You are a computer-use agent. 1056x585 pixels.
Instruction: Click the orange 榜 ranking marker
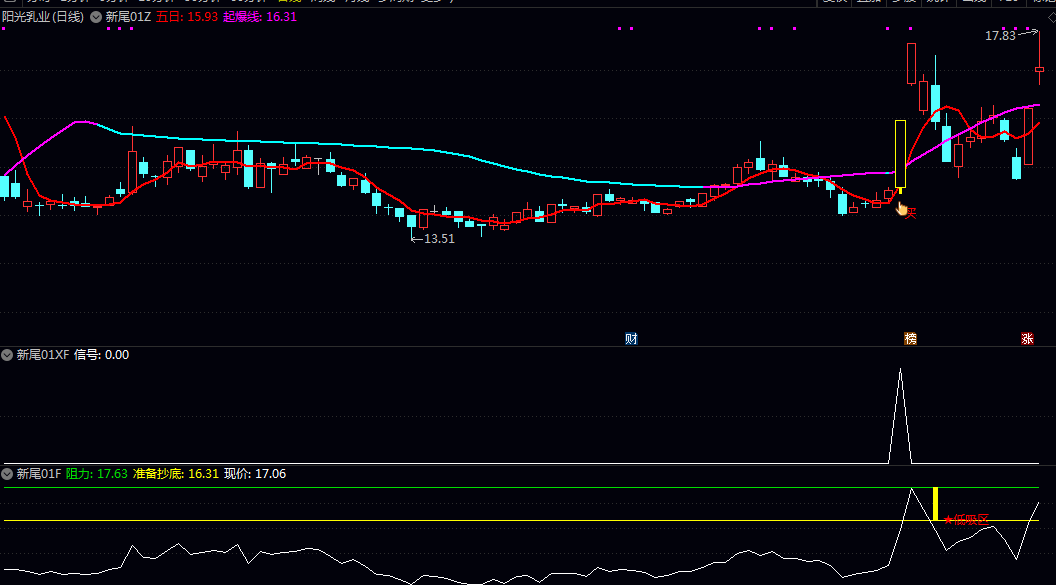(x=910, y=338)
